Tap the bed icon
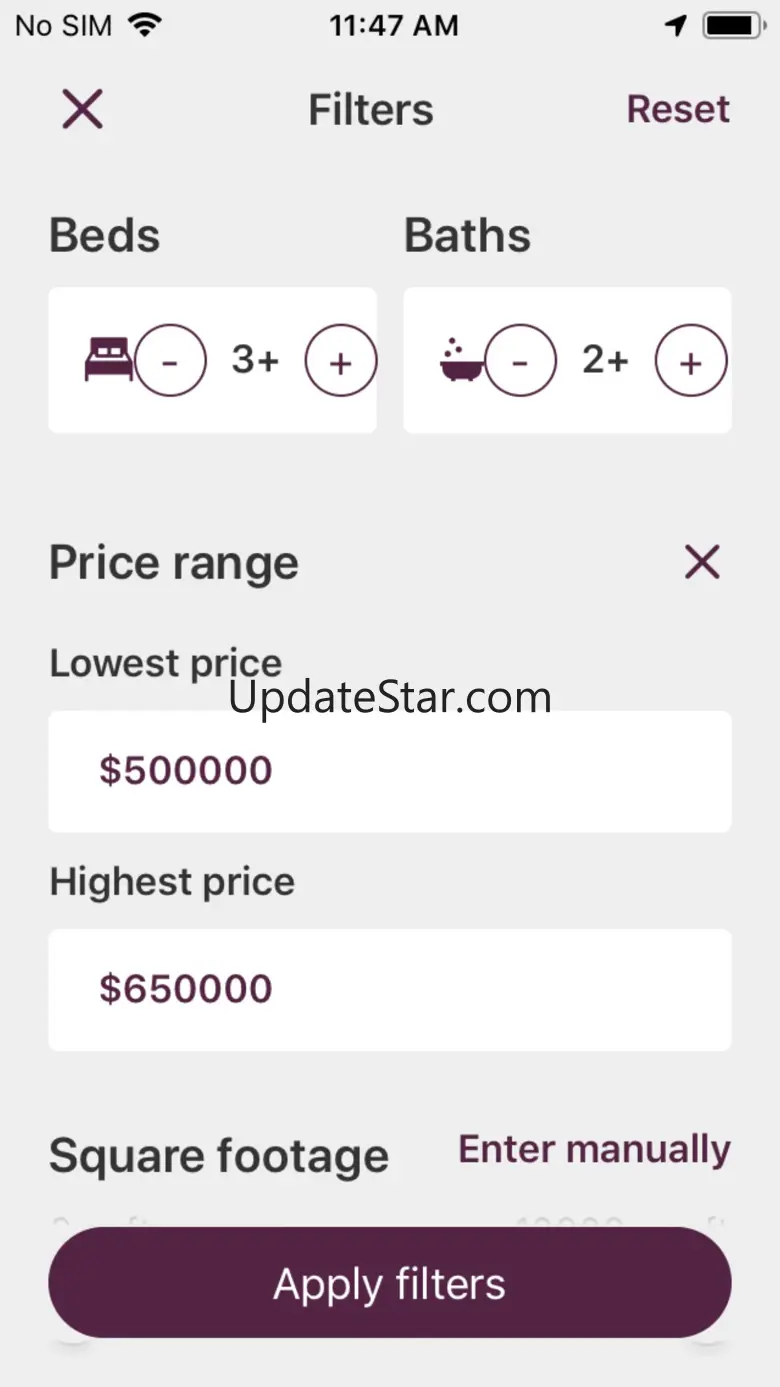 click(x=108, y=360)
